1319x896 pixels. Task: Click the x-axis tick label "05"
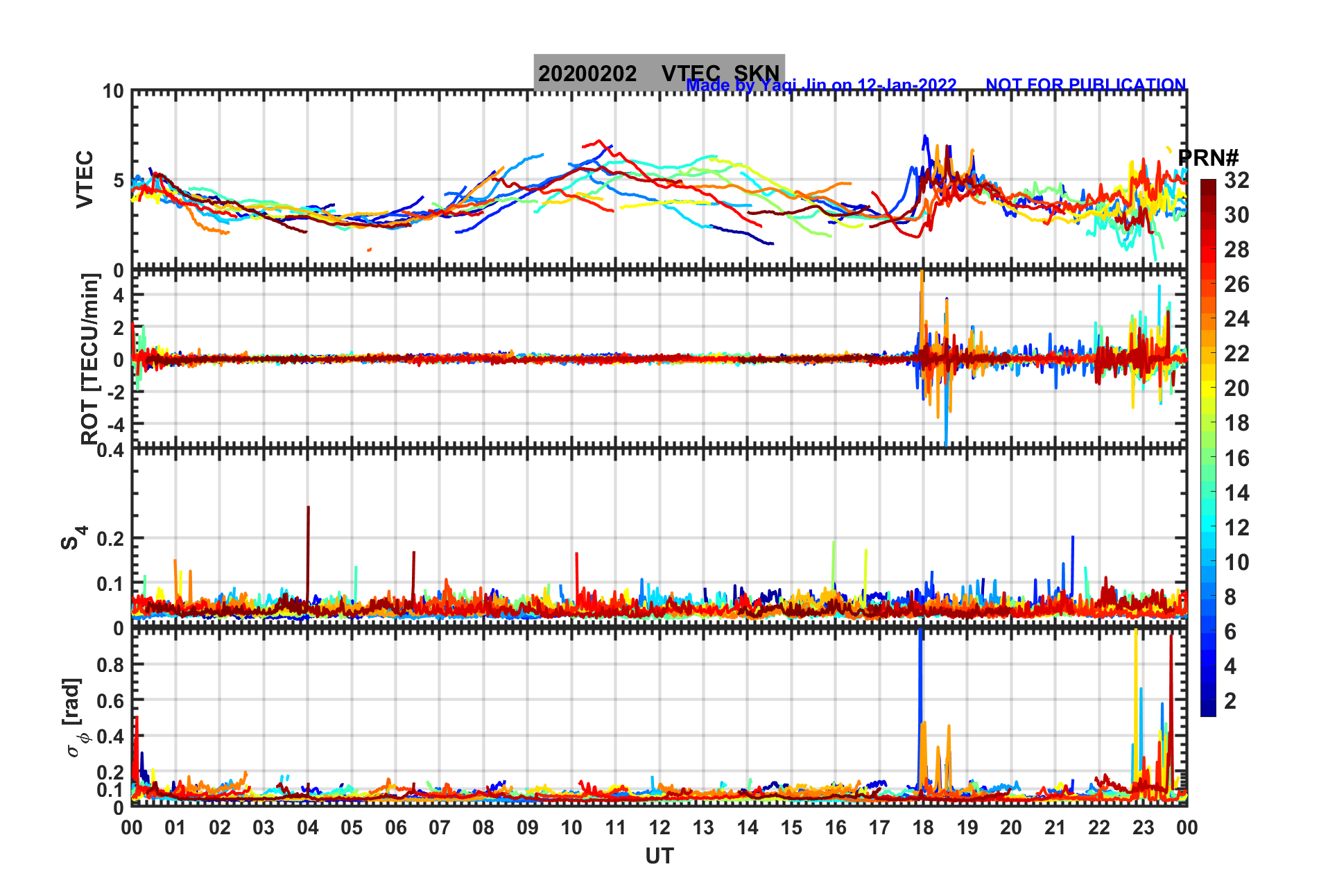352,827
